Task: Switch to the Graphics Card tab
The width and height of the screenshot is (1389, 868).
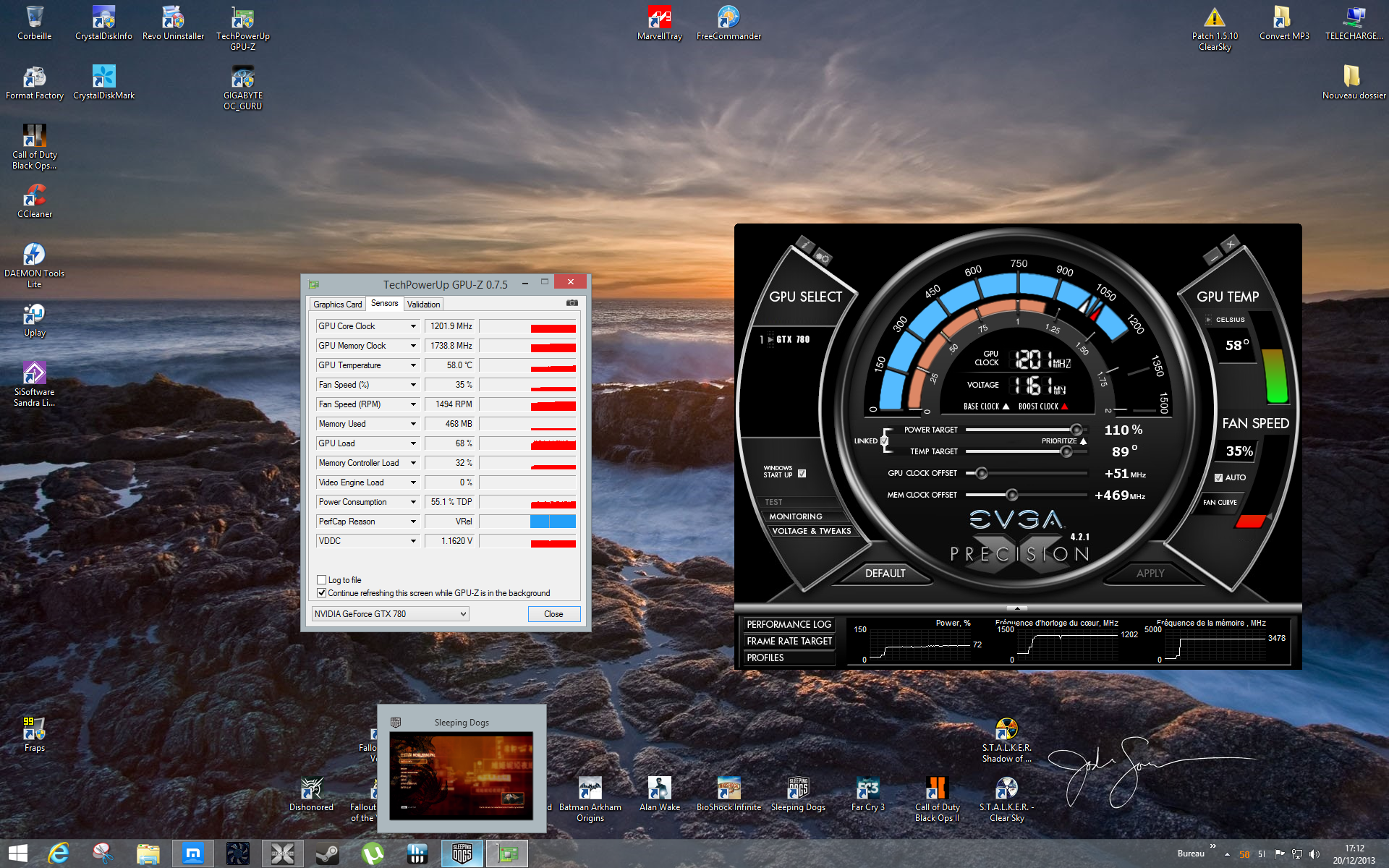Action: coord(337,305)
